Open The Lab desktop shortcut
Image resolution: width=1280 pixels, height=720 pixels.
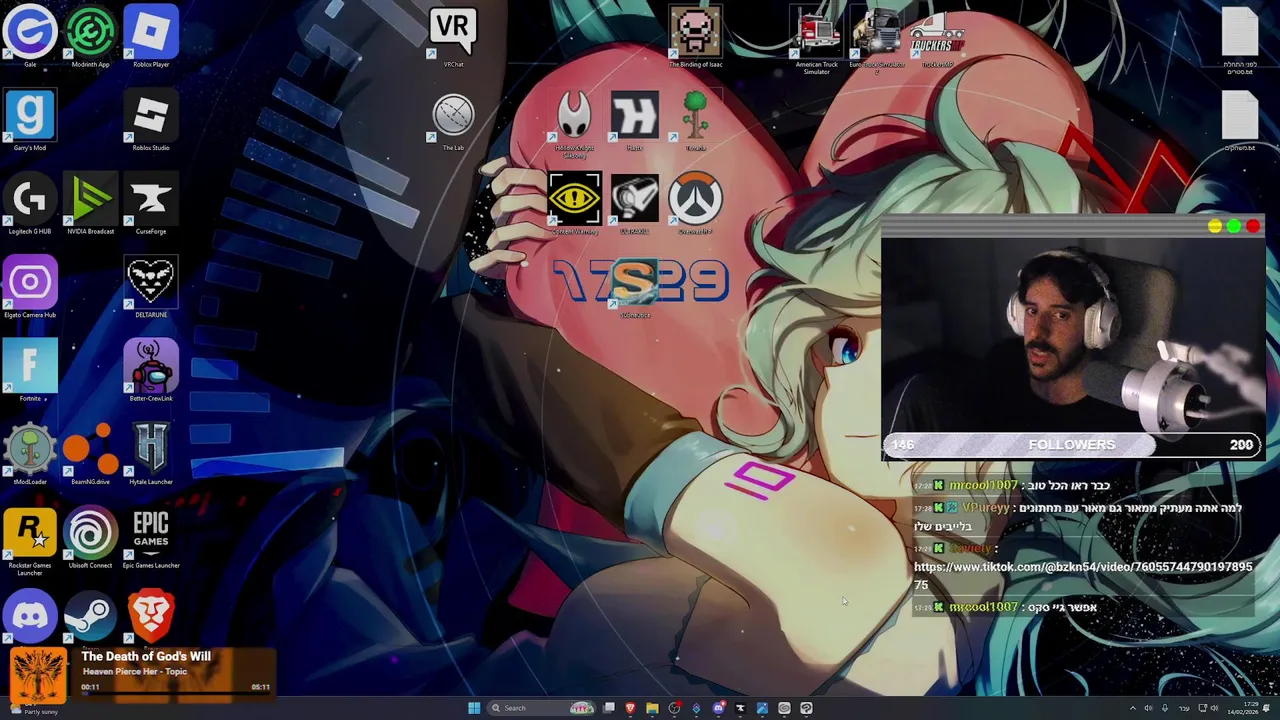(x=453, y=120)
